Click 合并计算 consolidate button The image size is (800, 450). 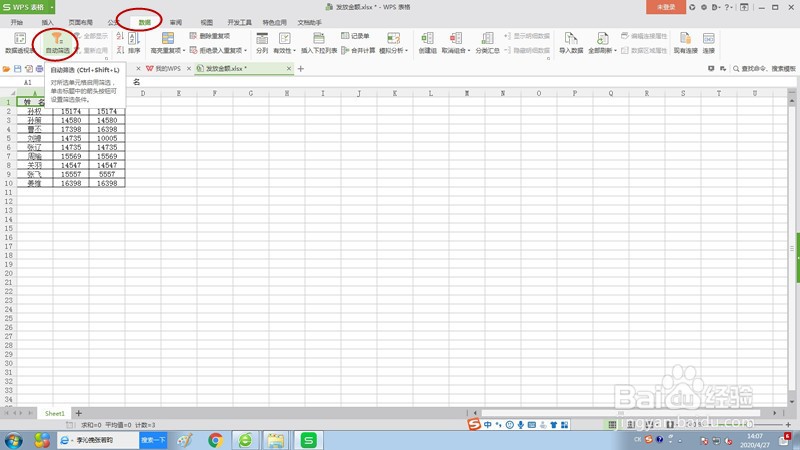pyautogui.click(x=358, y=50)
